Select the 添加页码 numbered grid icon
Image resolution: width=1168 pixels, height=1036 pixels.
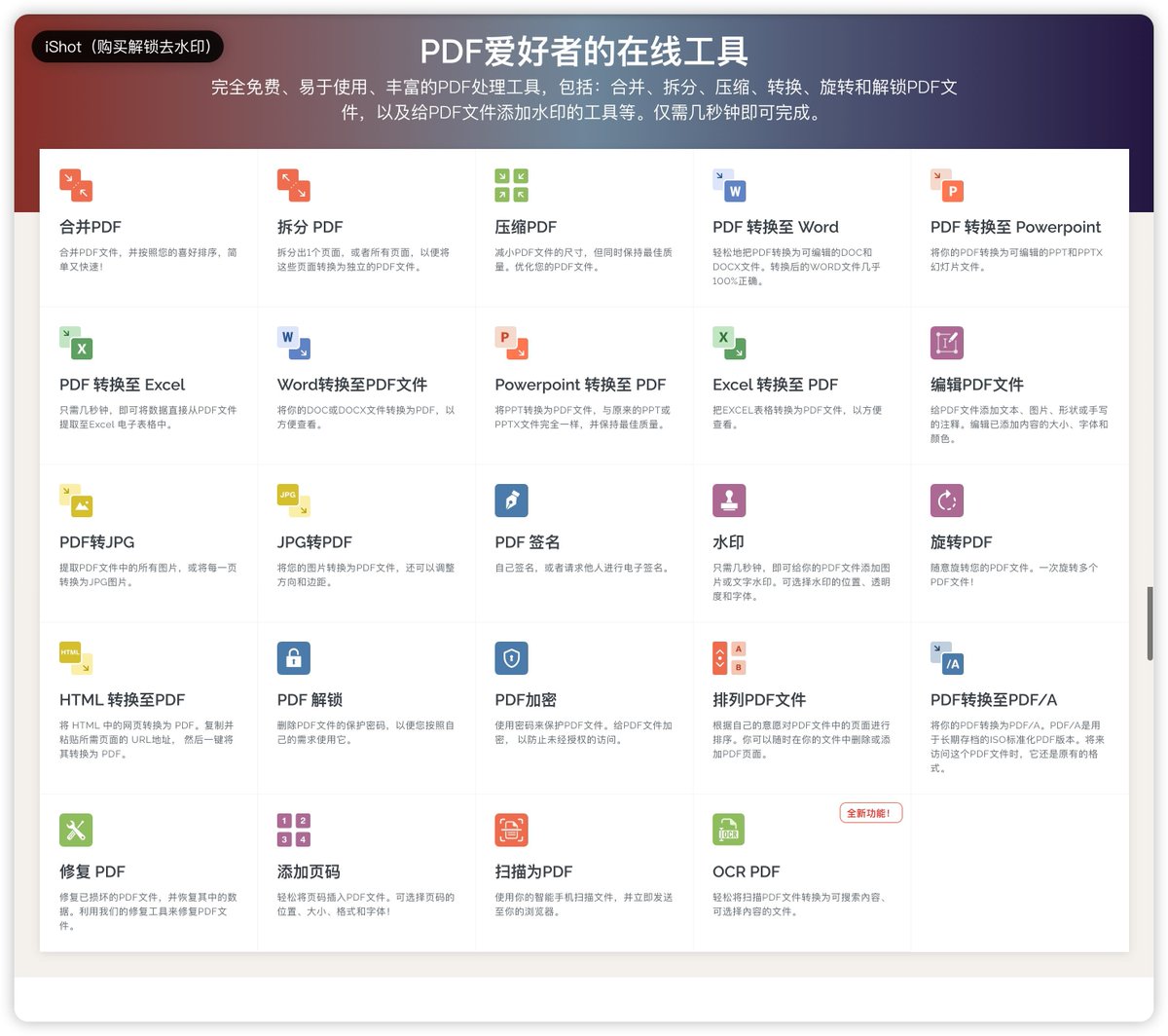click(294, 830)
